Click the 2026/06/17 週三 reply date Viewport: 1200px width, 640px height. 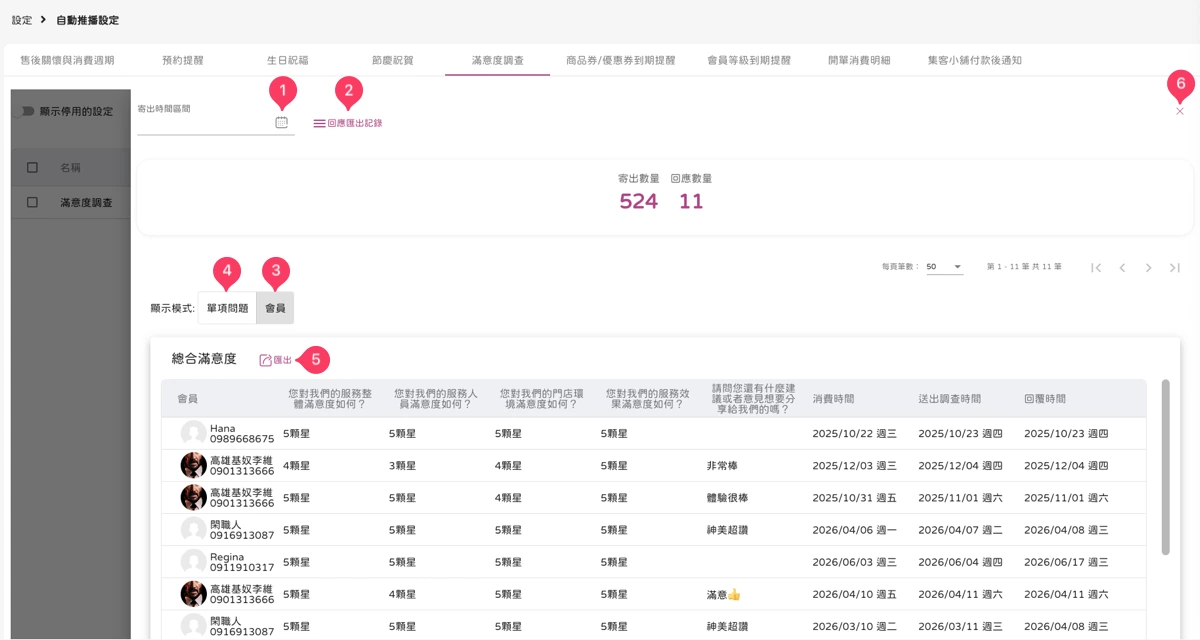(x=1066, y=562)
